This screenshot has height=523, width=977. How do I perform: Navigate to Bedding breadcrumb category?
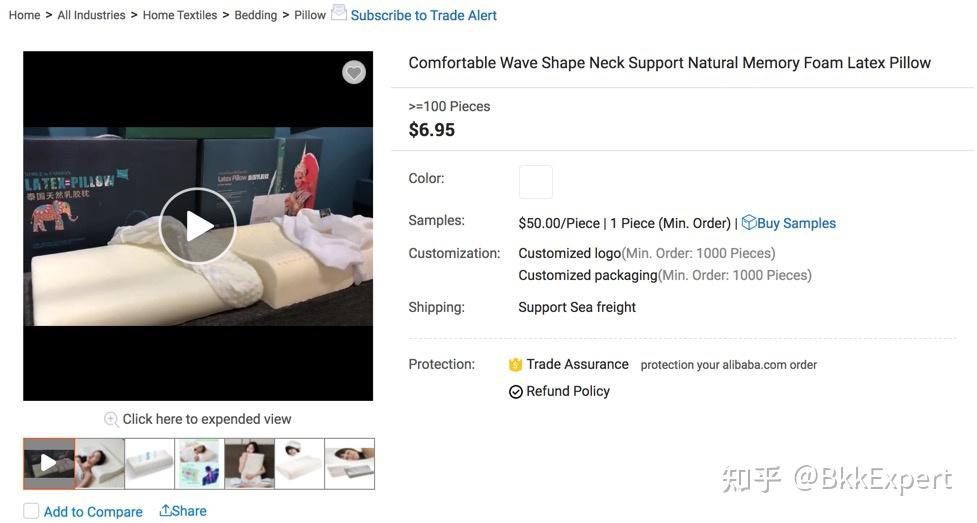(x=255, y=15)
